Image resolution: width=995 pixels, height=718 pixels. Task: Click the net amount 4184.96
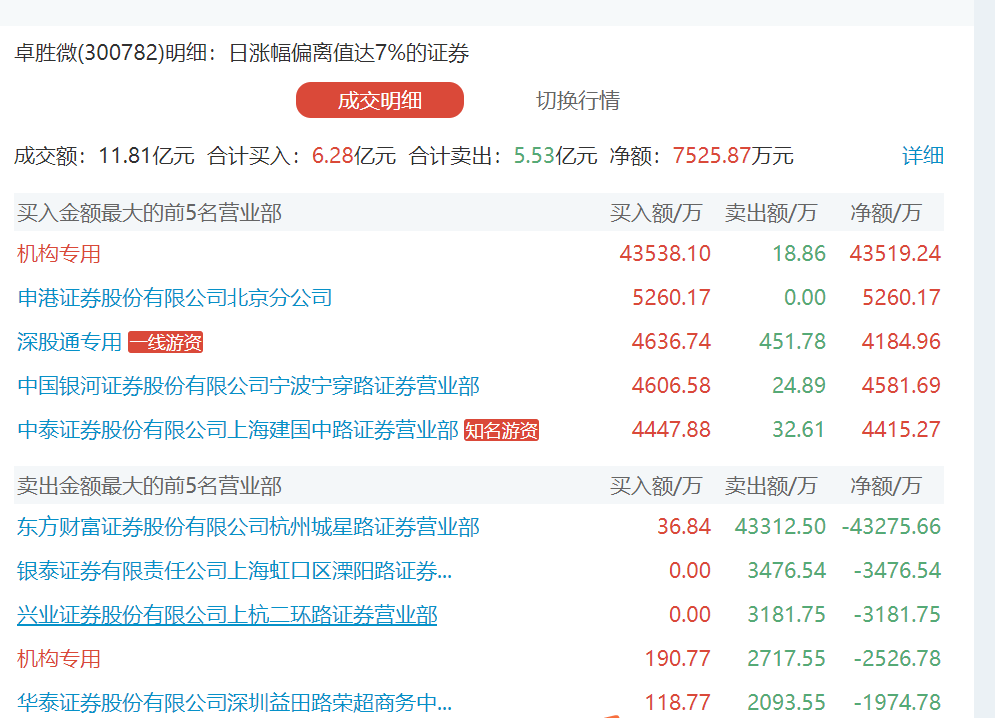(901, 342)
